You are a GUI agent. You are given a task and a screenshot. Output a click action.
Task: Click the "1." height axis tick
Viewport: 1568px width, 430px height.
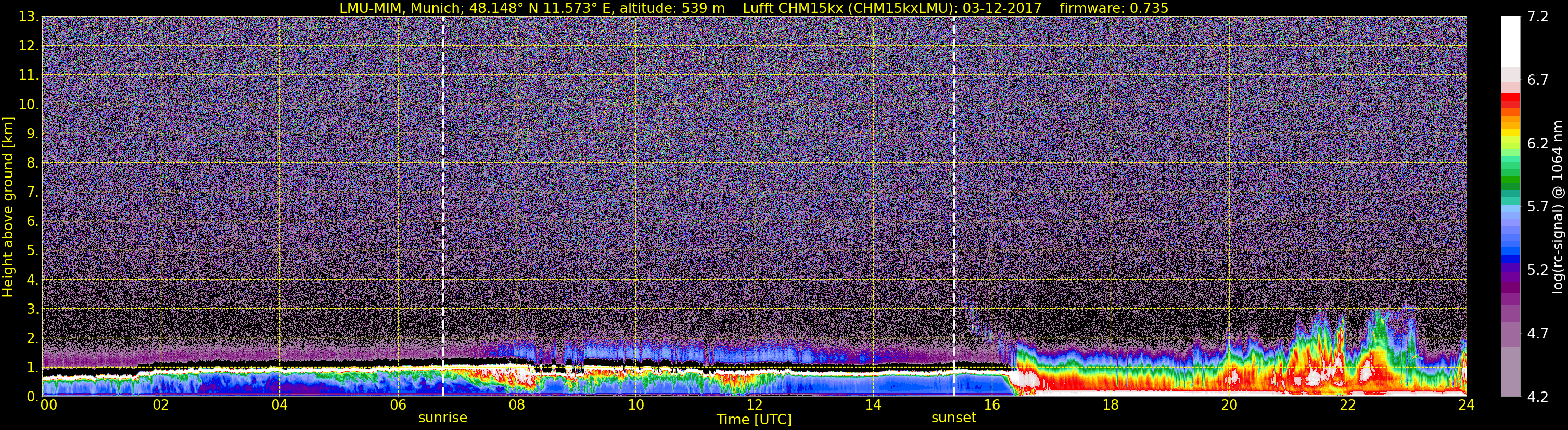(32, 367)
